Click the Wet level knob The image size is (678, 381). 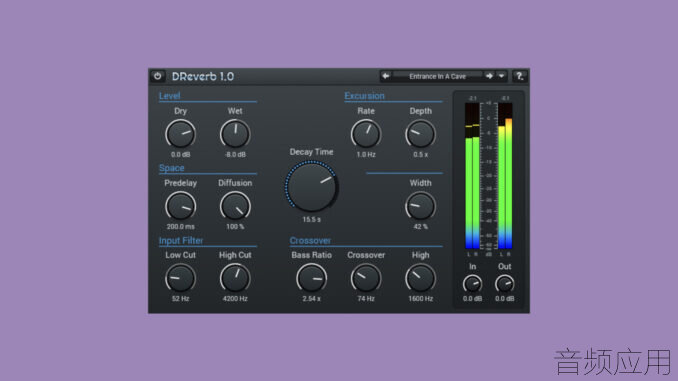(x=235, y=134)
